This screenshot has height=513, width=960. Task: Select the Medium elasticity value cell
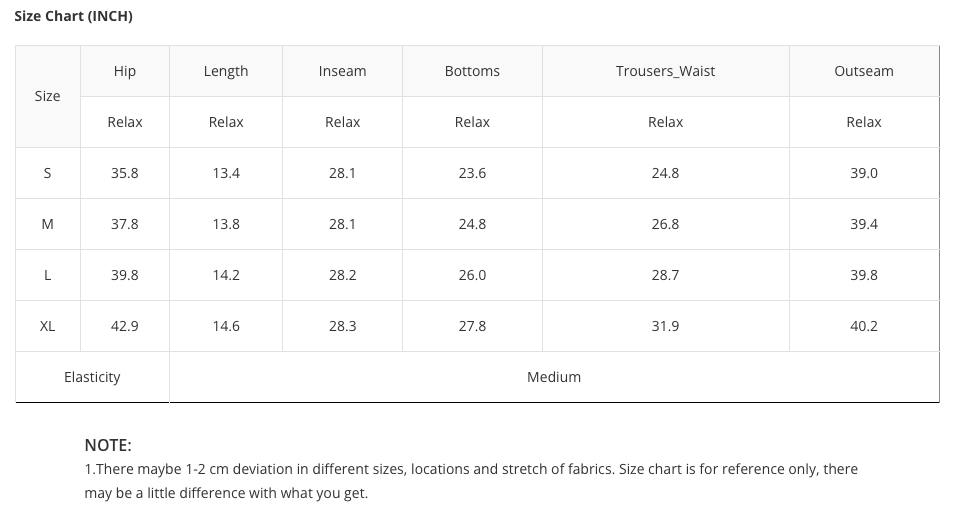(x=554, y=377)
